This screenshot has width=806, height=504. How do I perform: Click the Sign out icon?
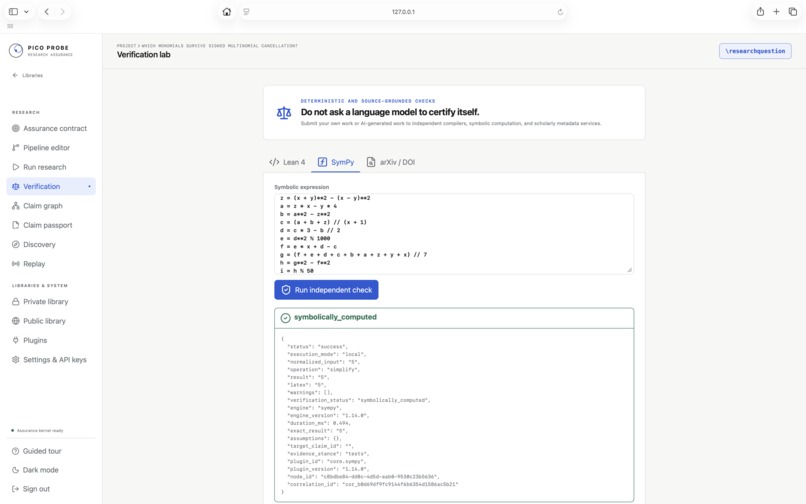click(15, 489)
